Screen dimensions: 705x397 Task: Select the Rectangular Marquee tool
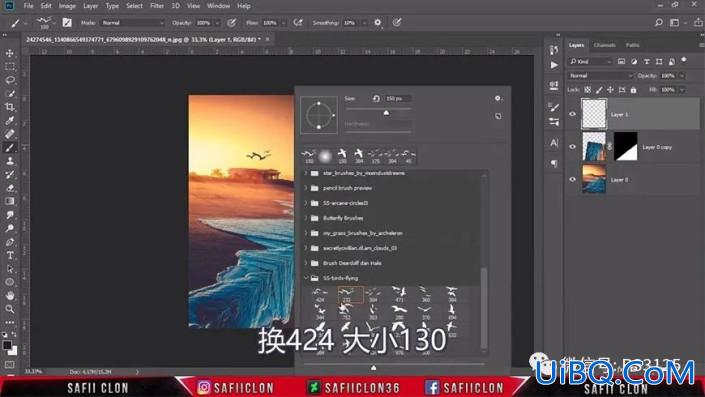pyautogui.click(x=9, y=67)
